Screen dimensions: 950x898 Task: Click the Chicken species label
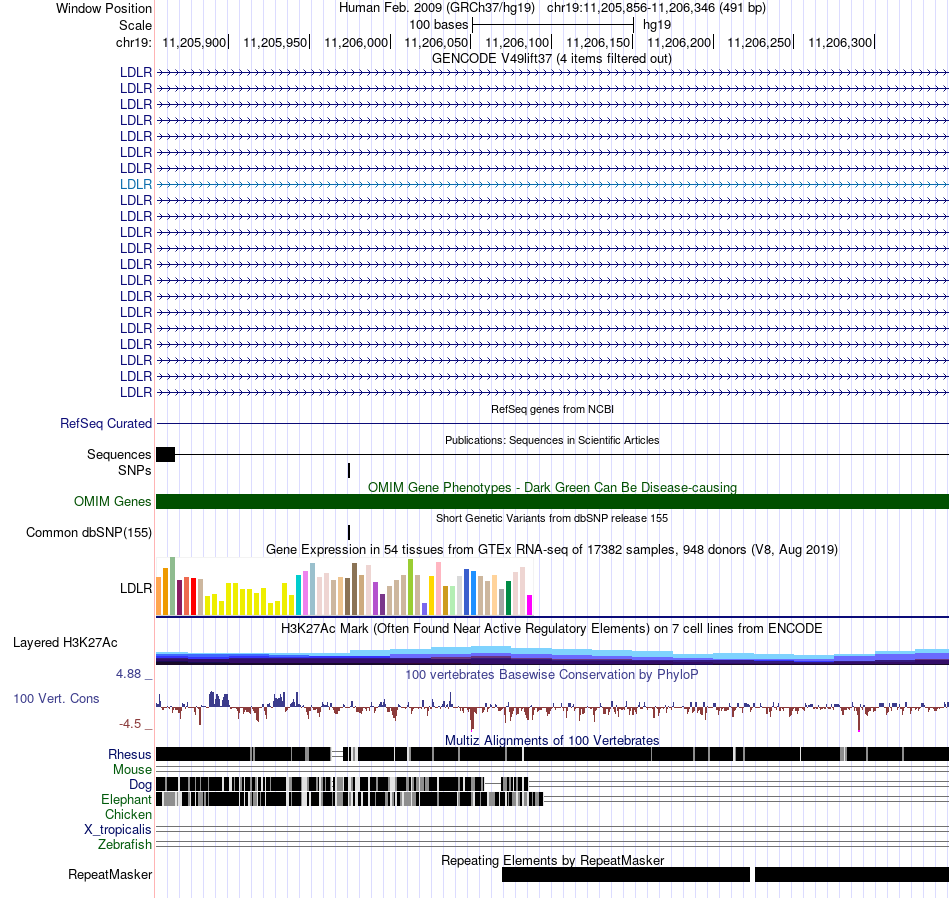128,814
